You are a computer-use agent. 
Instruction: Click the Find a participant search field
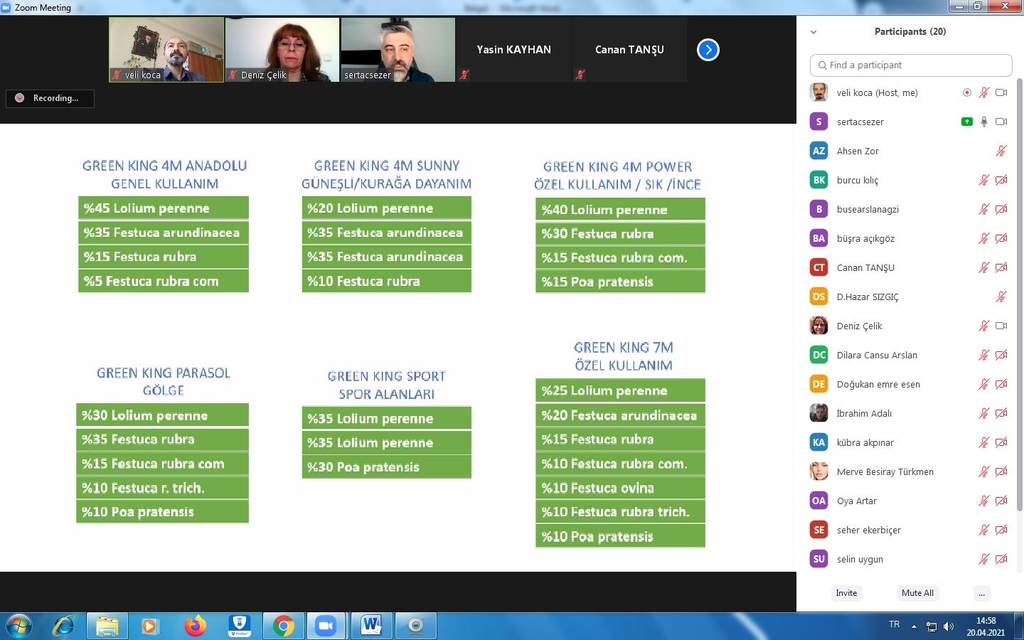[x=911, y=65]
